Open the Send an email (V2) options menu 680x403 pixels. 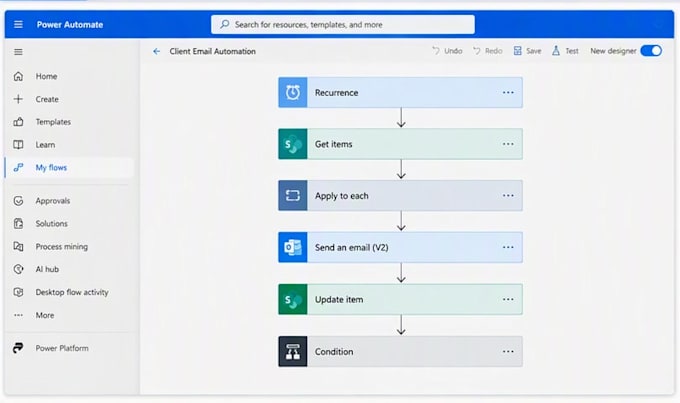[x=508, y=247]
